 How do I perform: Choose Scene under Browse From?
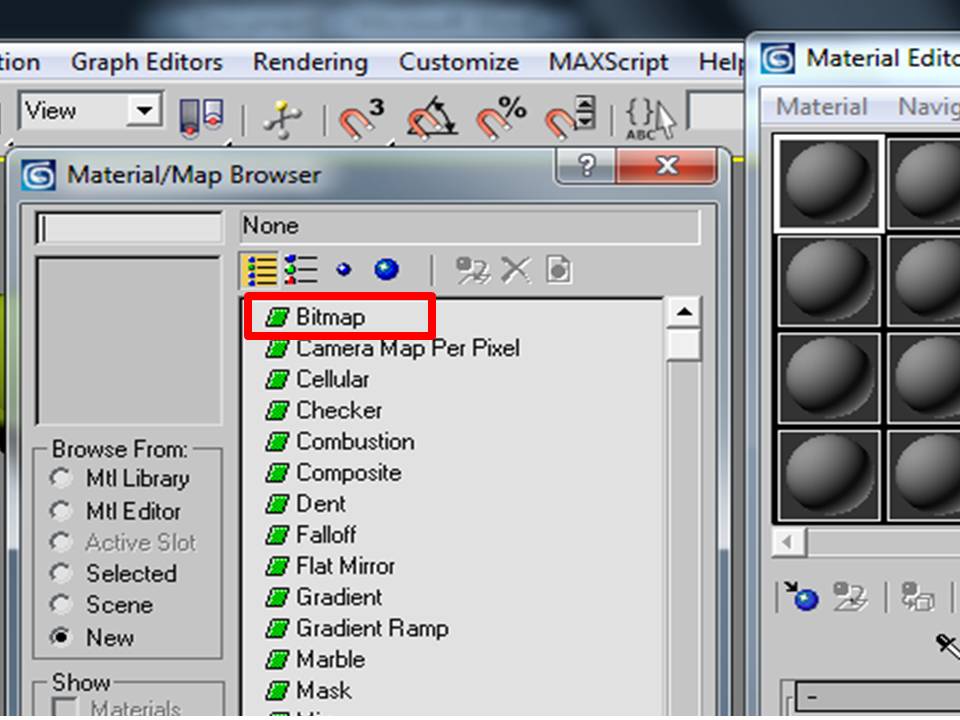(x=61, y=605)
